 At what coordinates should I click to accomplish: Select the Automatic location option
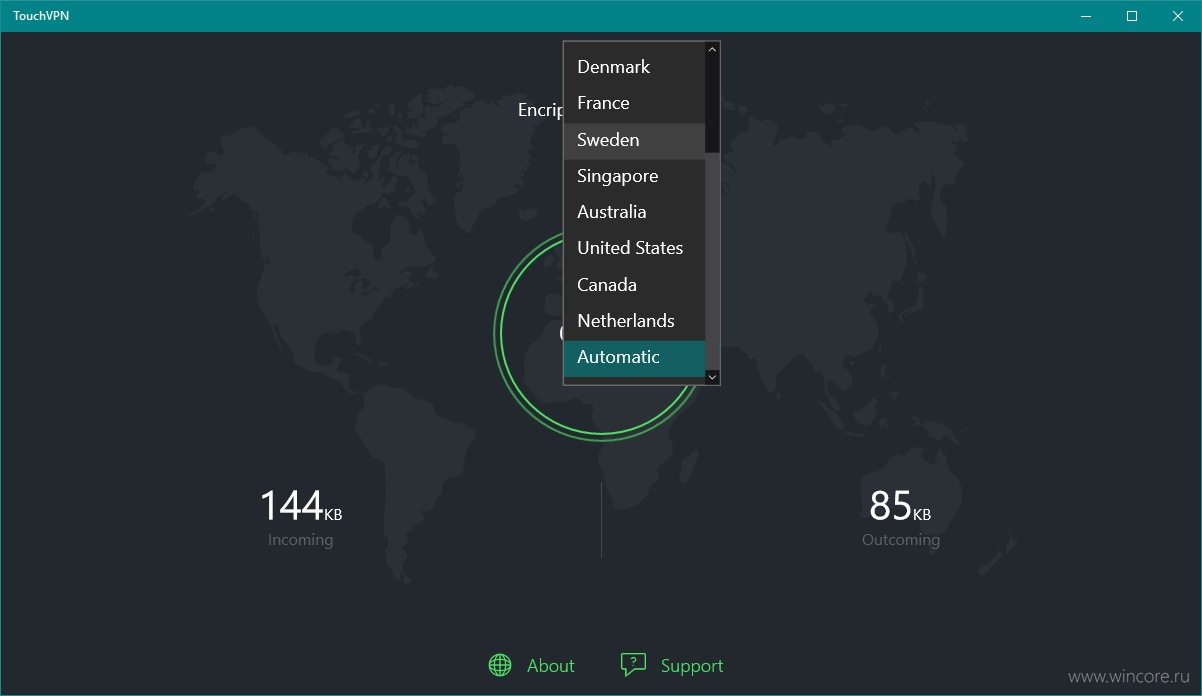click(634, 358)
